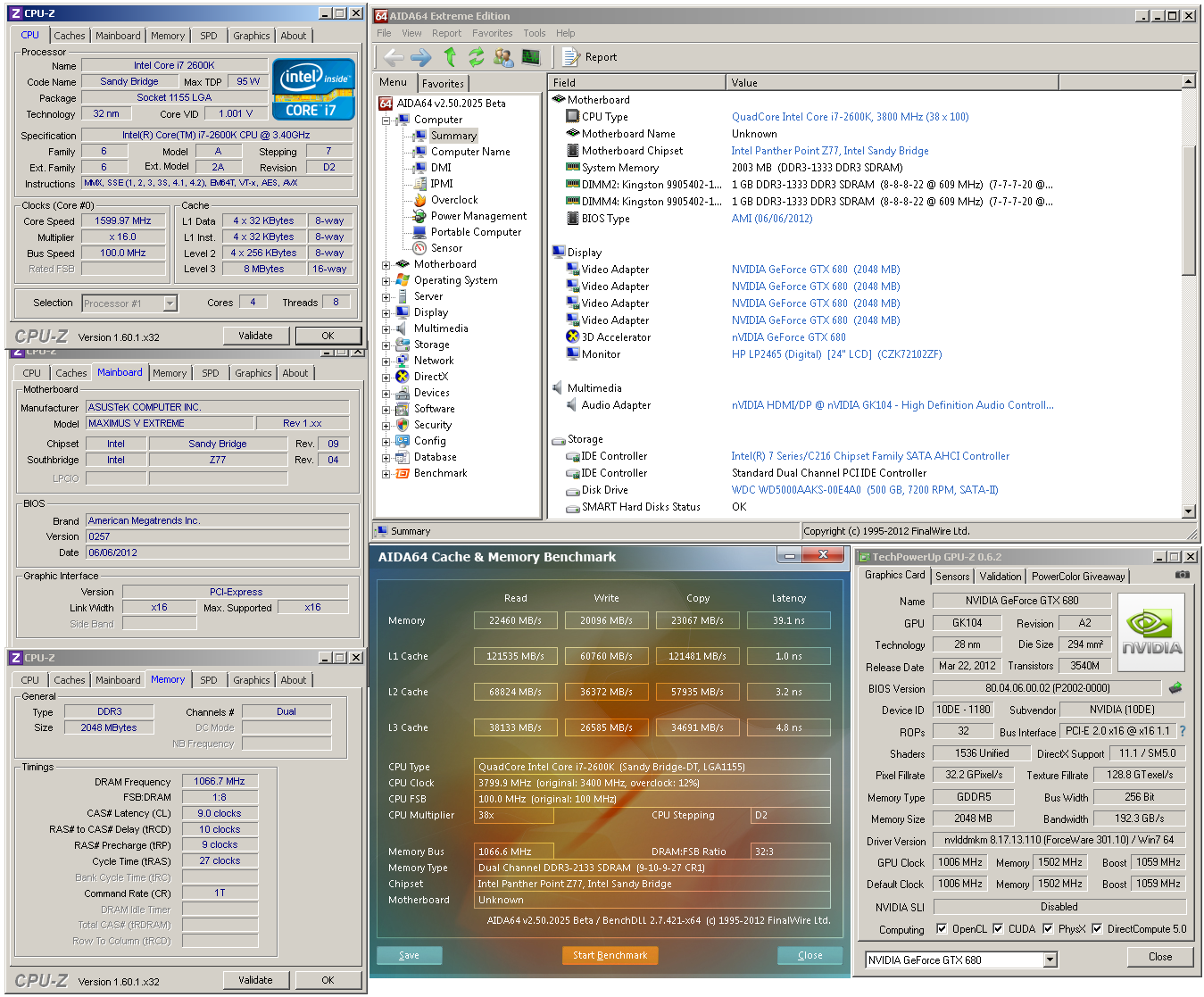Click the Report document icon in AIDA64 toolbar
Image resolution: width=1204 pixels, height=997 pixels.
click(x=570, y=57)
